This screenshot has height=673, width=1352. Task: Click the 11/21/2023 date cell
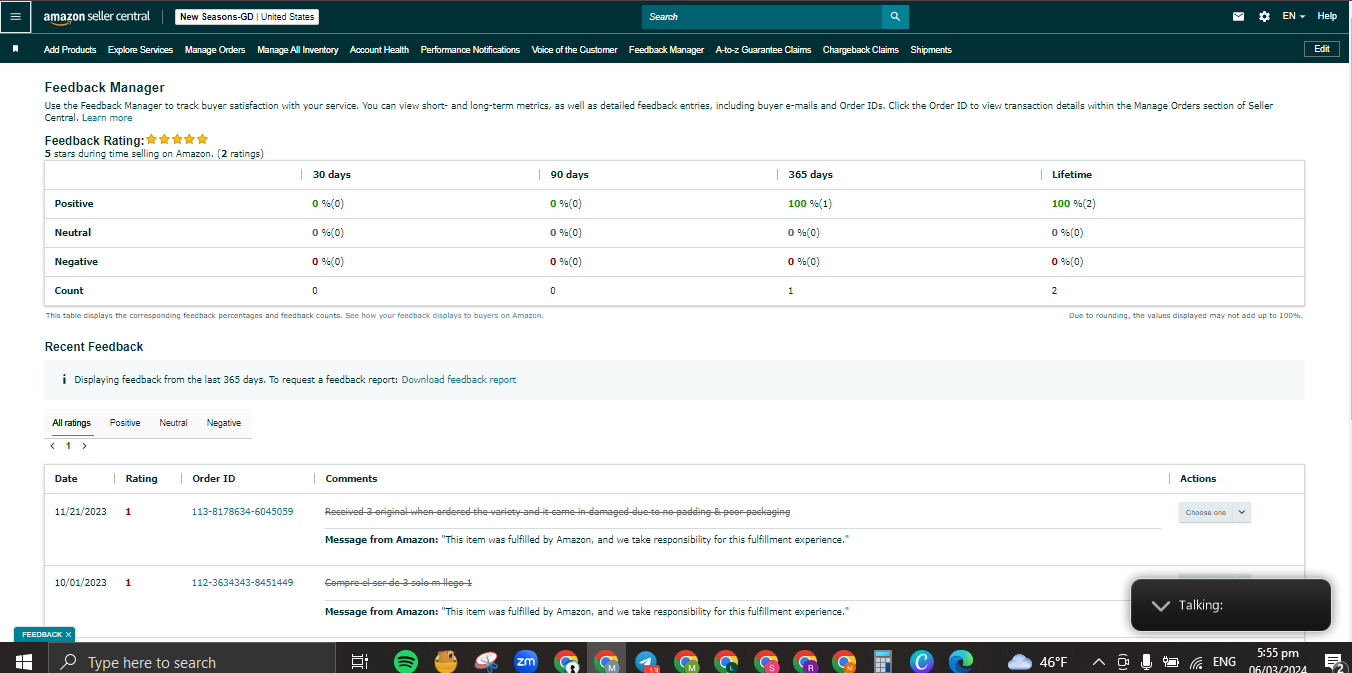80,512
